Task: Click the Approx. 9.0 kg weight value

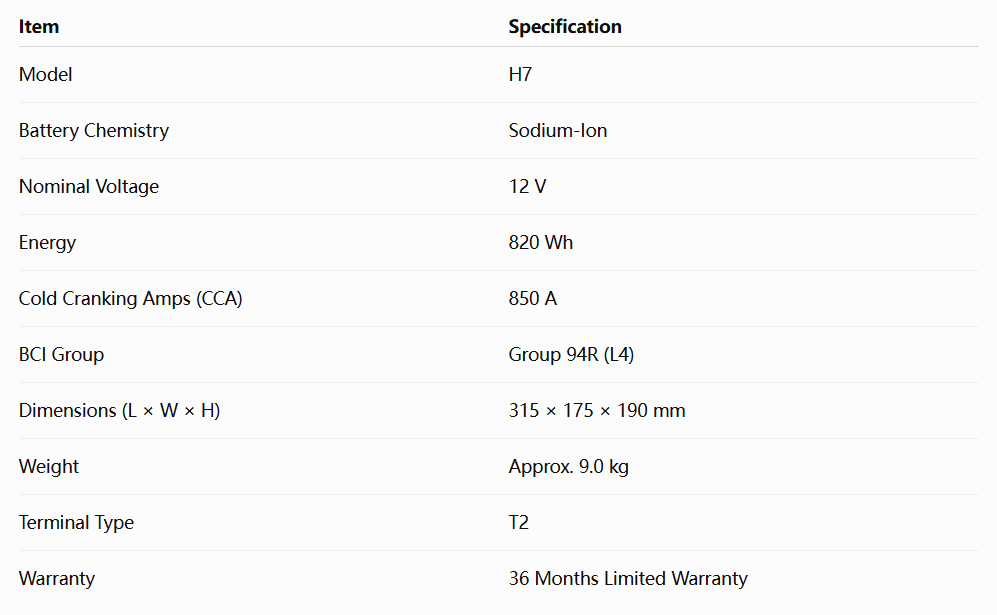Action: coord(568,466)
